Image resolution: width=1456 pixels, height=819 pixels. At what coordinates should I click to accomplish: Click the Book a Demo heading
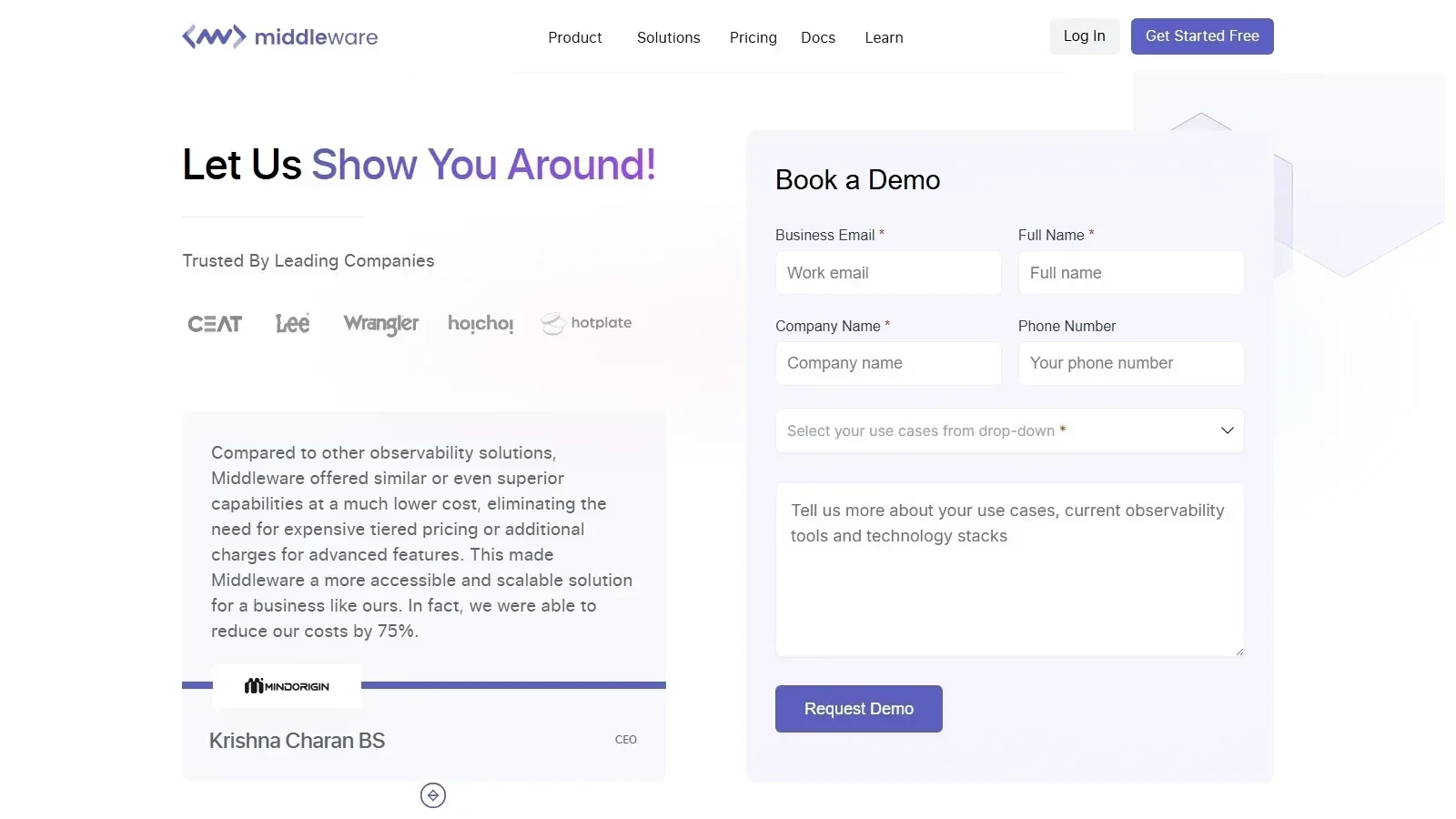pos(857,180)
